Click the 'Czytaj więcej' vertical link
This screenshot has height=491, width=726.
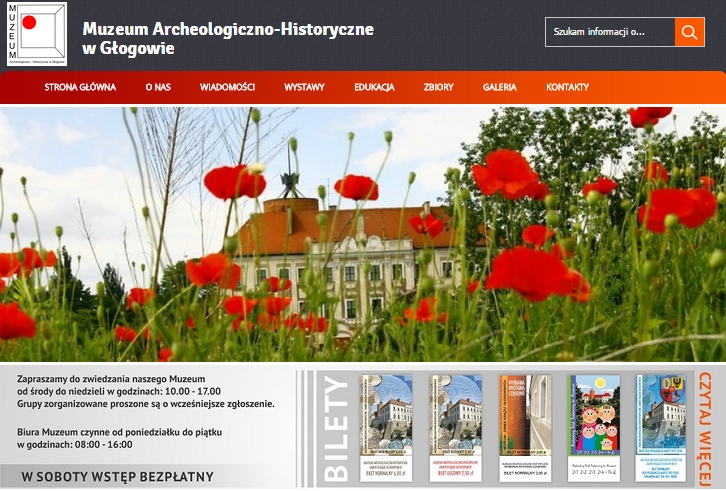tap(705, 429)
